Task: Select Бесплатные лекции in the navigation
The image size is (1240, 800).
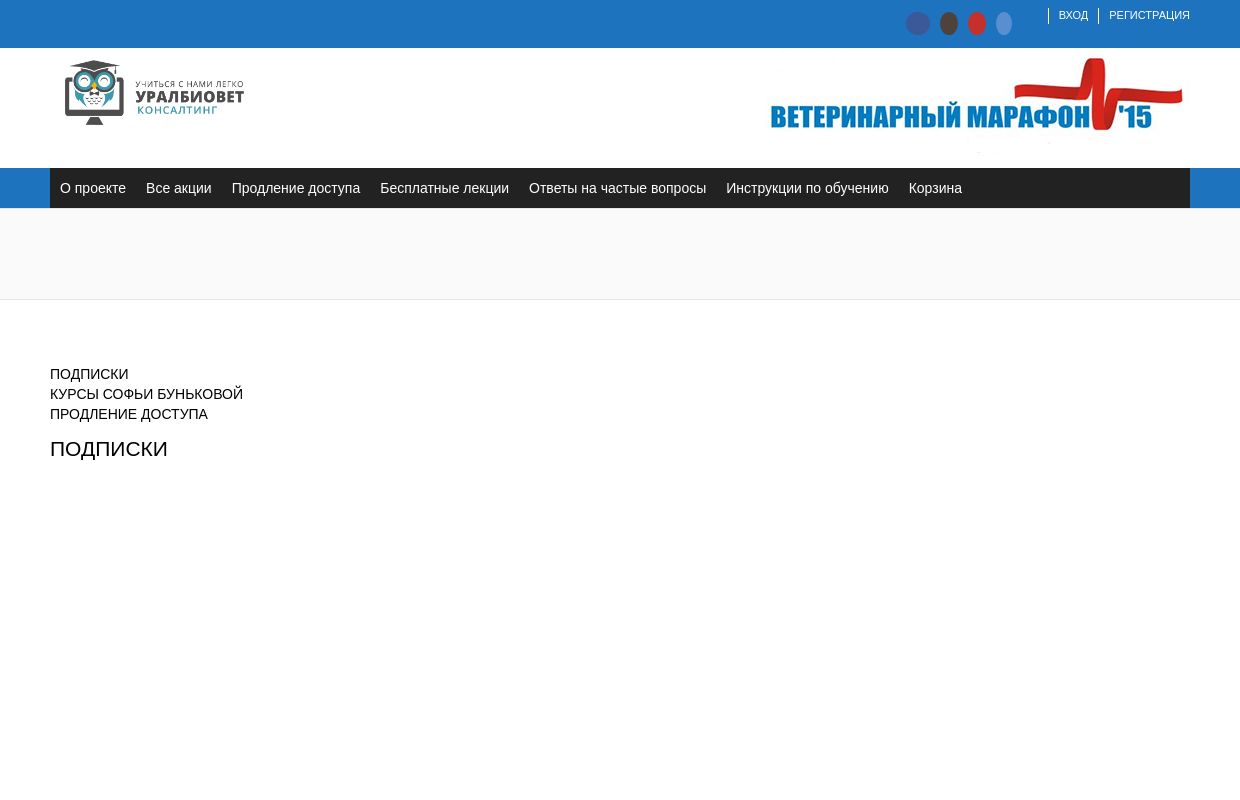Action: pyautogui.click(x=444, y=188)
